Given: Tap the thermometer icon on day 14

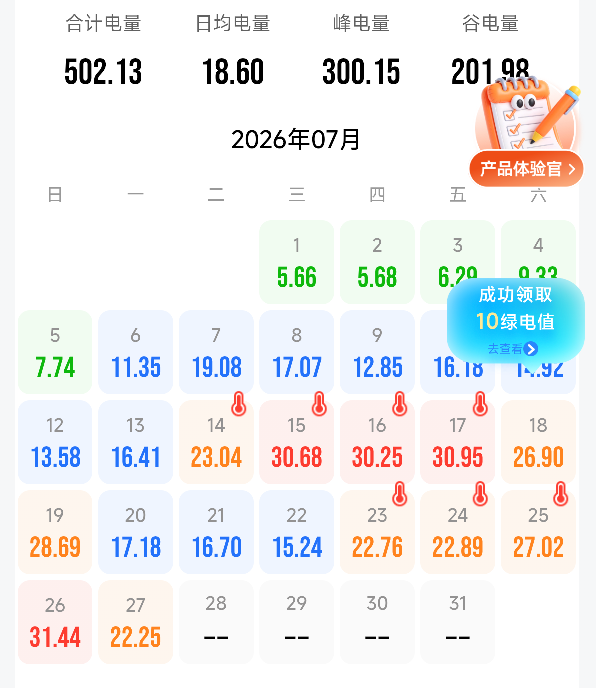Looking at the screenshot, I should click(239, 404).
